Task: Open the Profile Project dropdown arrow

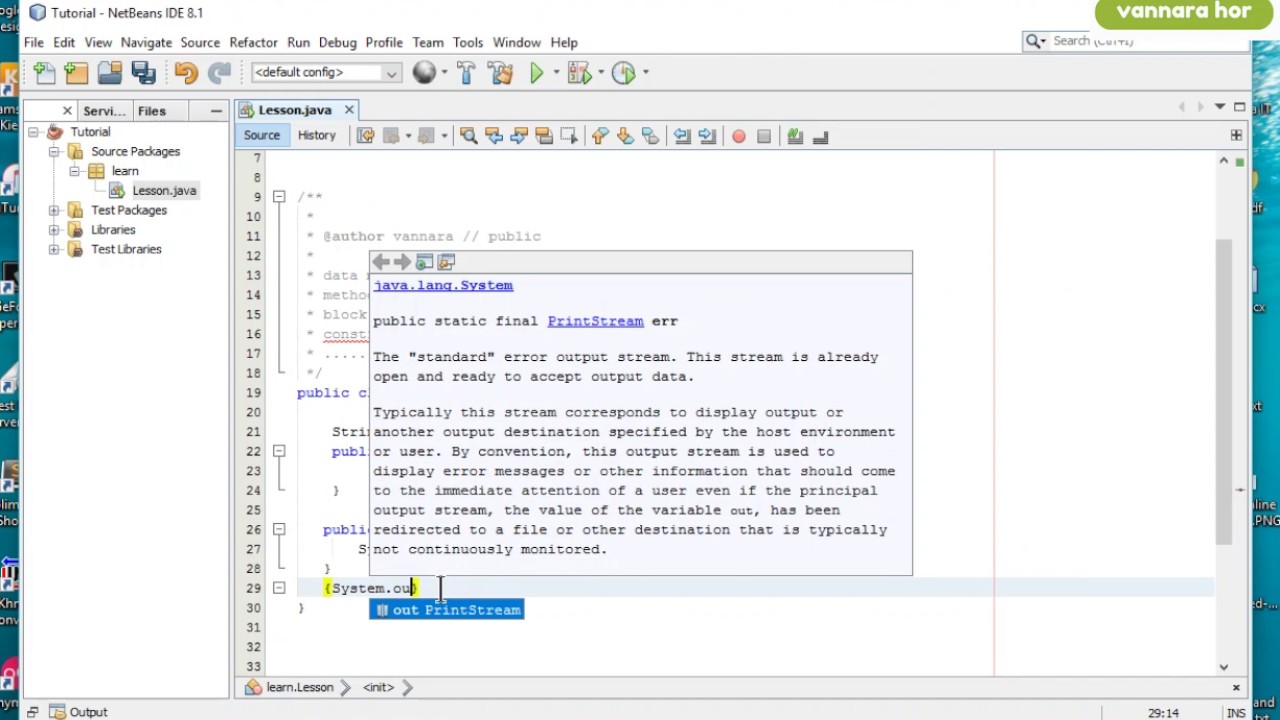Action: 645,72
